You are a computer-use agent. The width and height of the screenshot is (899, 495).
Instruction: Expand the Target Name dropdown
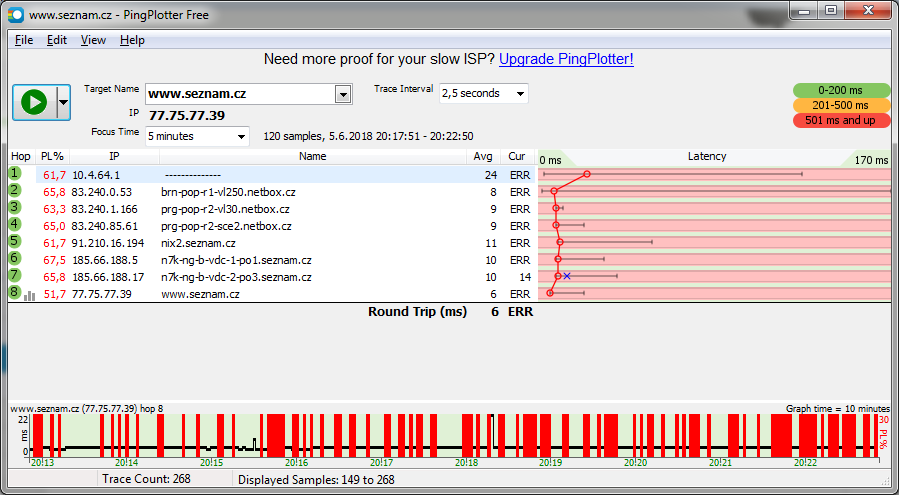click(x=343, y=94)
